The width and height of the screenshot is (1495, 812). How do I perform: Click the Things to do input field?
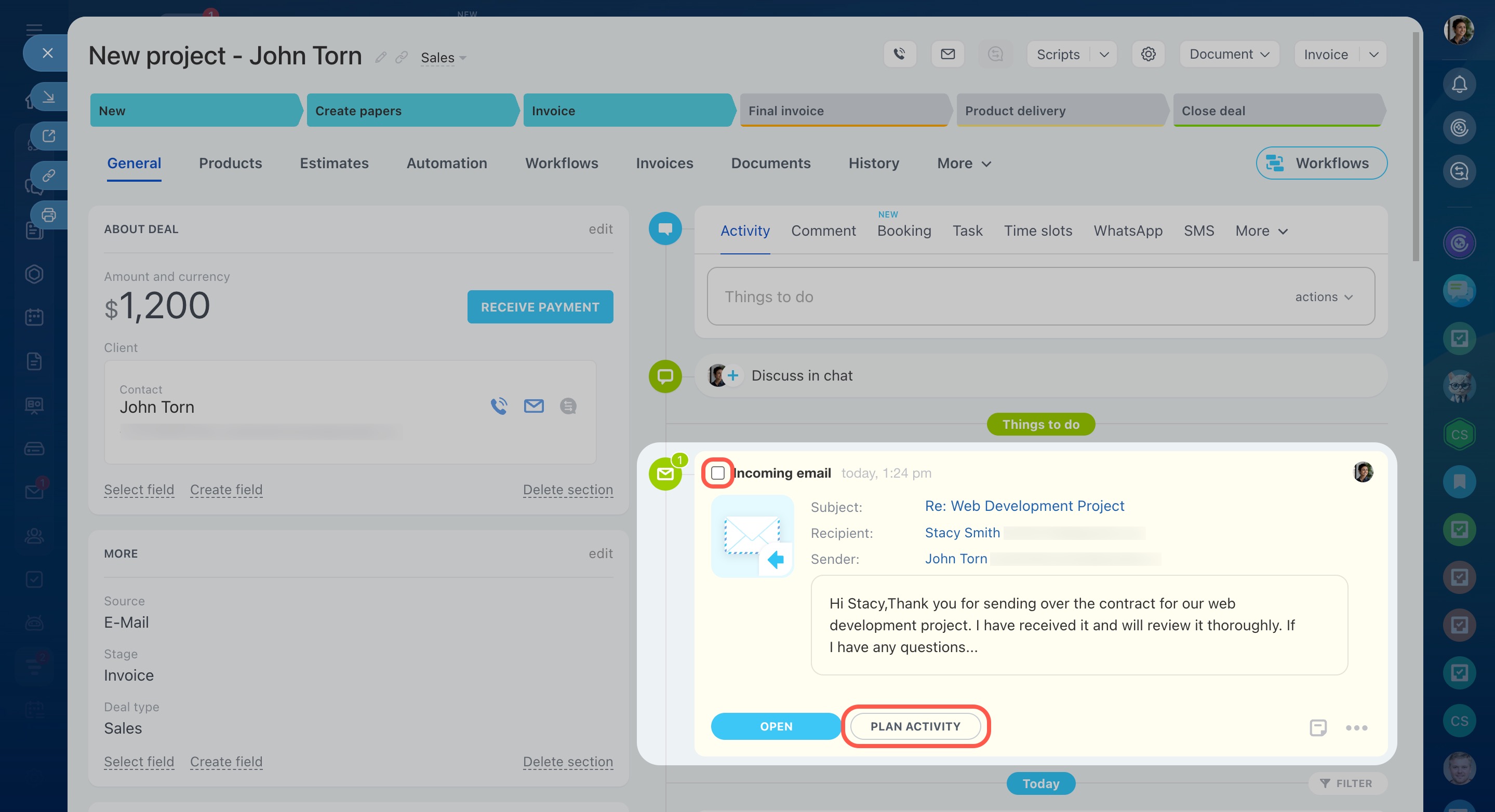tap(986, 296)
